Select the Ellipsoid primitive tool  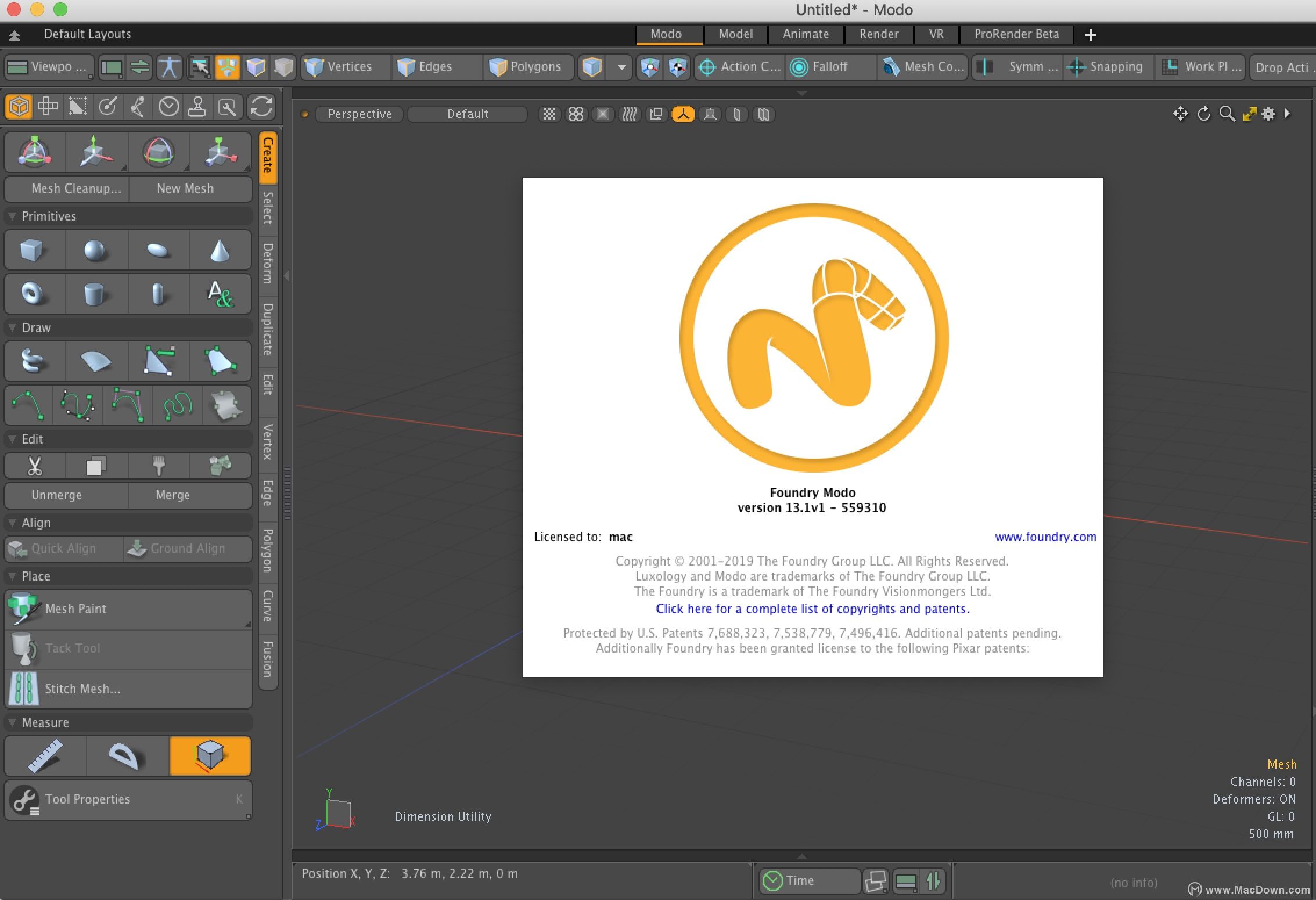click(x=158, y=251)
